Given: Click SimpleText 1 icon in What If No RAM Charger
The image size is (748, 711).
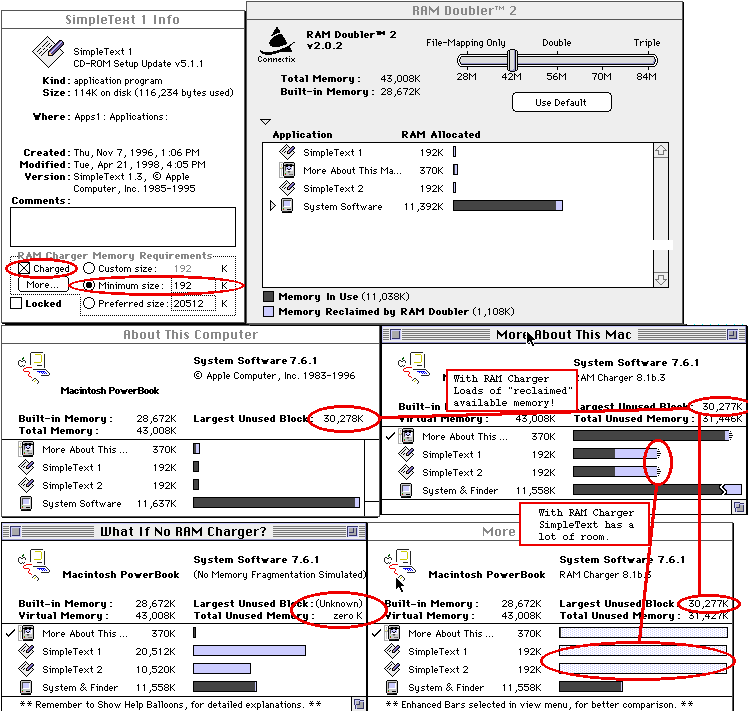Looking at the screenshot, I should coord(27,651).
